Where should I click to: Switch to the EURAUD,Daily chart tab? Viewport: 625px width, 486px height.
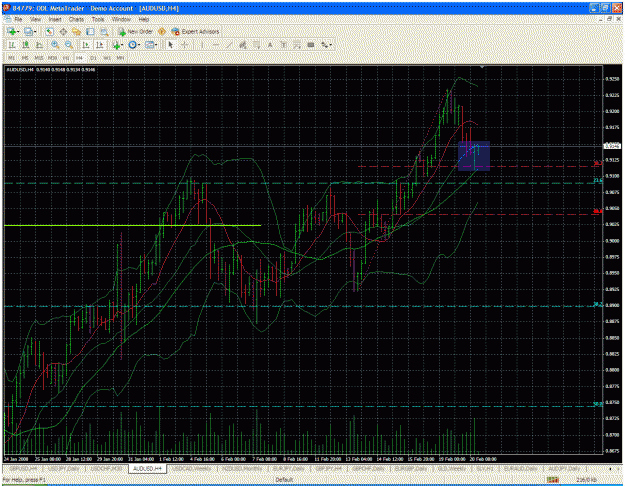click(x=520, y=469)
